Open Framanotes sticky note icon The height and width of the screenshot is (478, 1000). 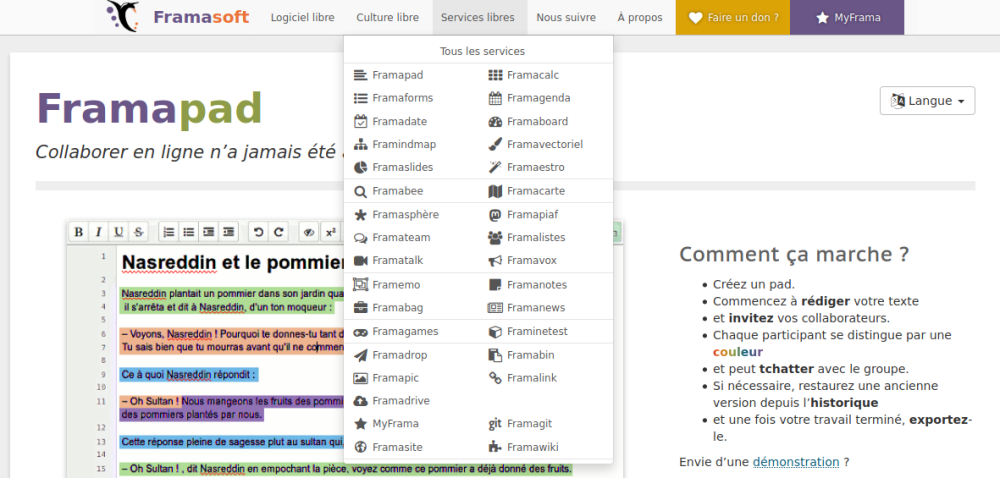[x=496, y=285]
